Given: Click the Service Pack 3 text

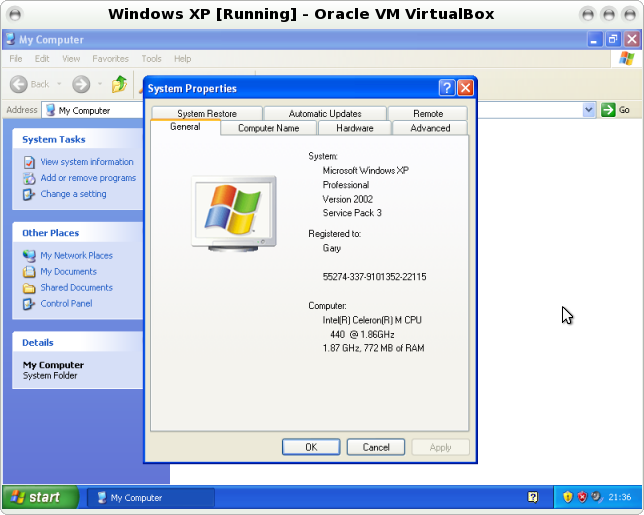Looking at the screenshot, I should [352, 213].
